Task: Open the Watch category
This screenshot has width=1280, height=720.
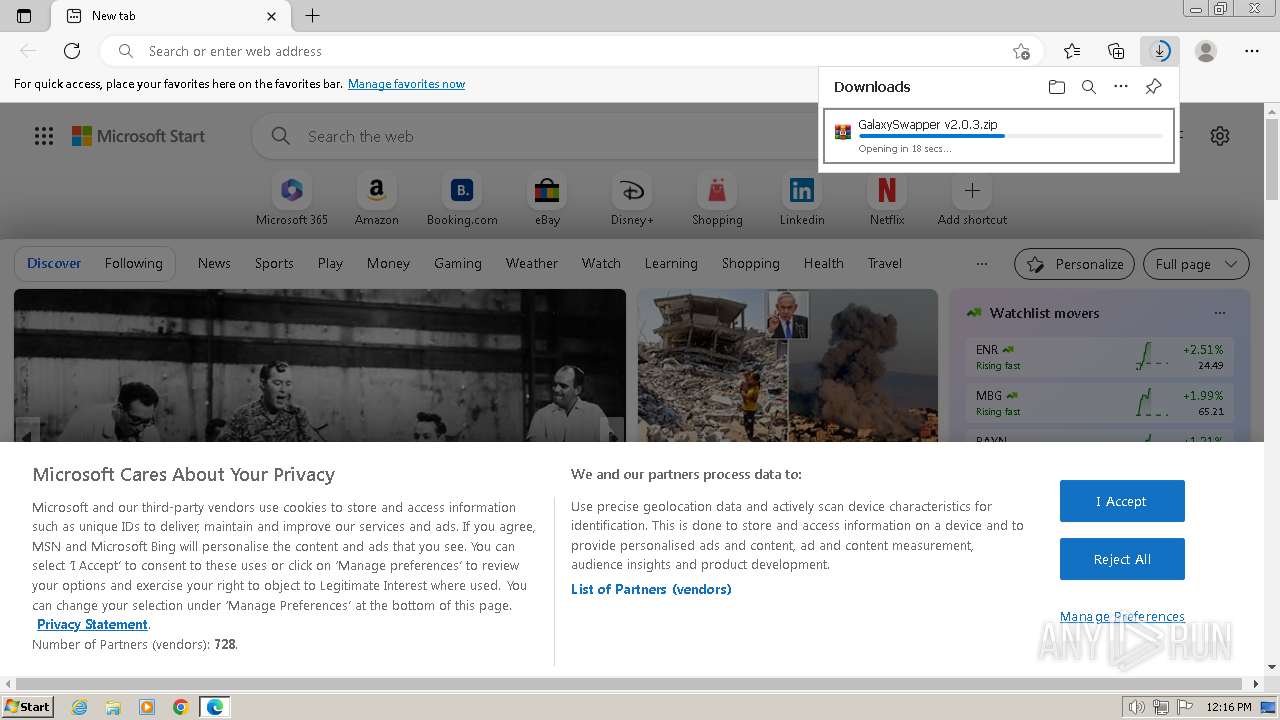Action: 601,263
